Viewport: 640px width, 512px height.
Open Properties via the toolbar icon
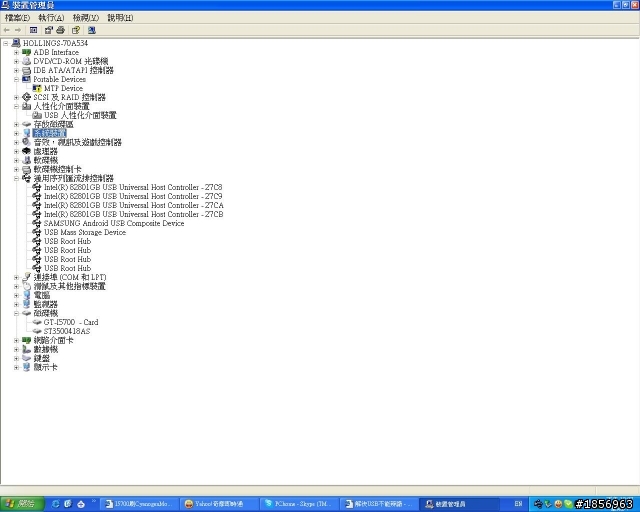[49, 30]
